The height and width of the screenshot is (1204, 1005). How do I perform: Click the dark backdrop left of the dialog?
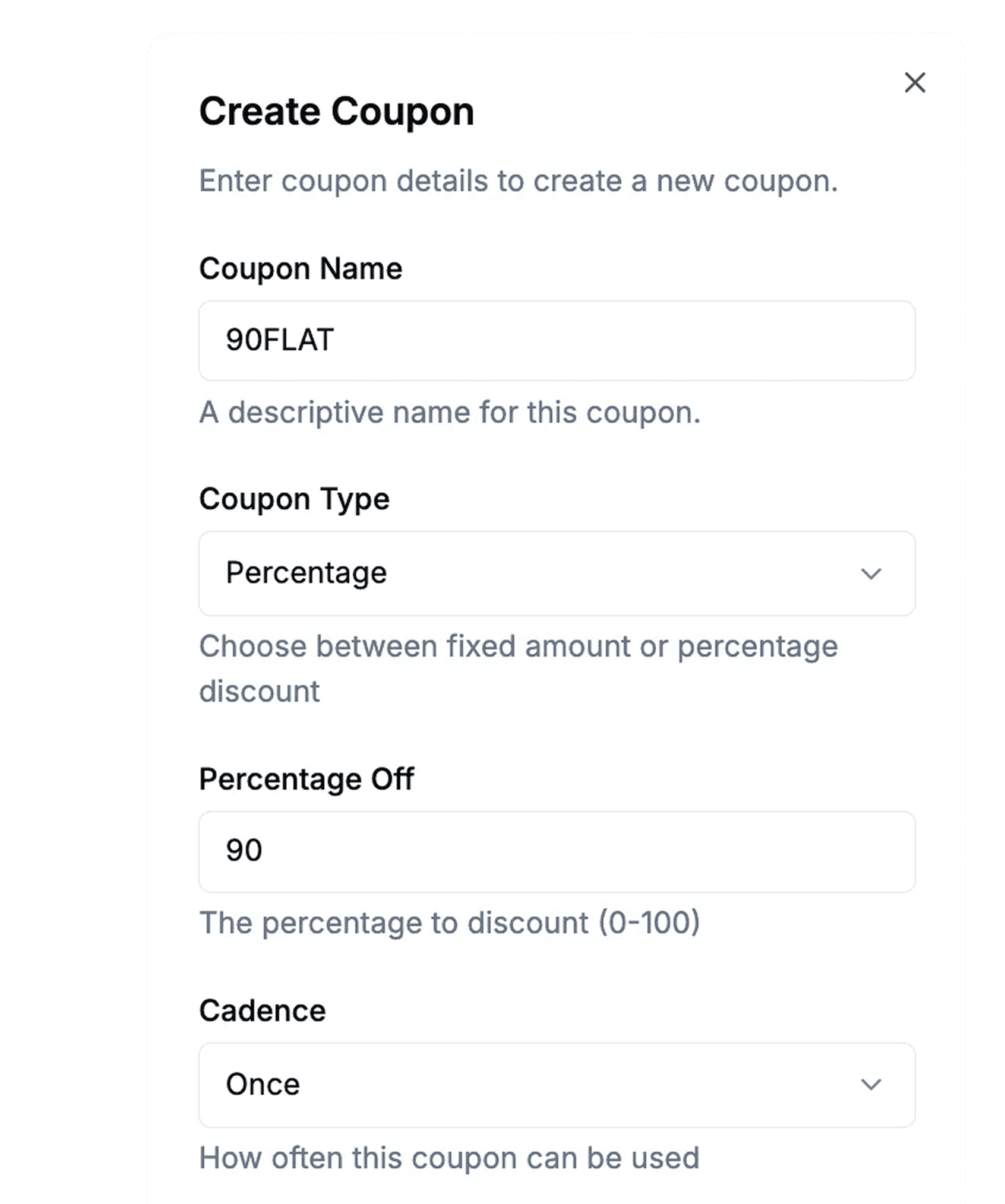pos(71,594)
